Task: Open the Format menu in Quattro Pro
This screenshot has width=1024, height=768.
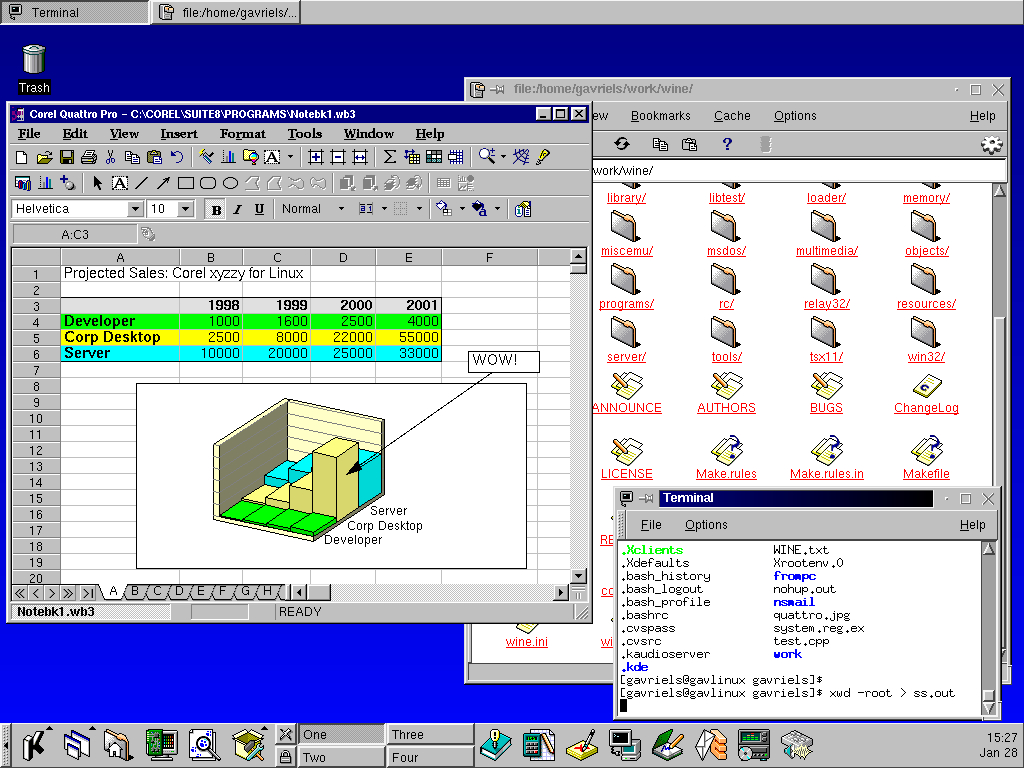Action: pyautogui.click(x=243, y=134)
